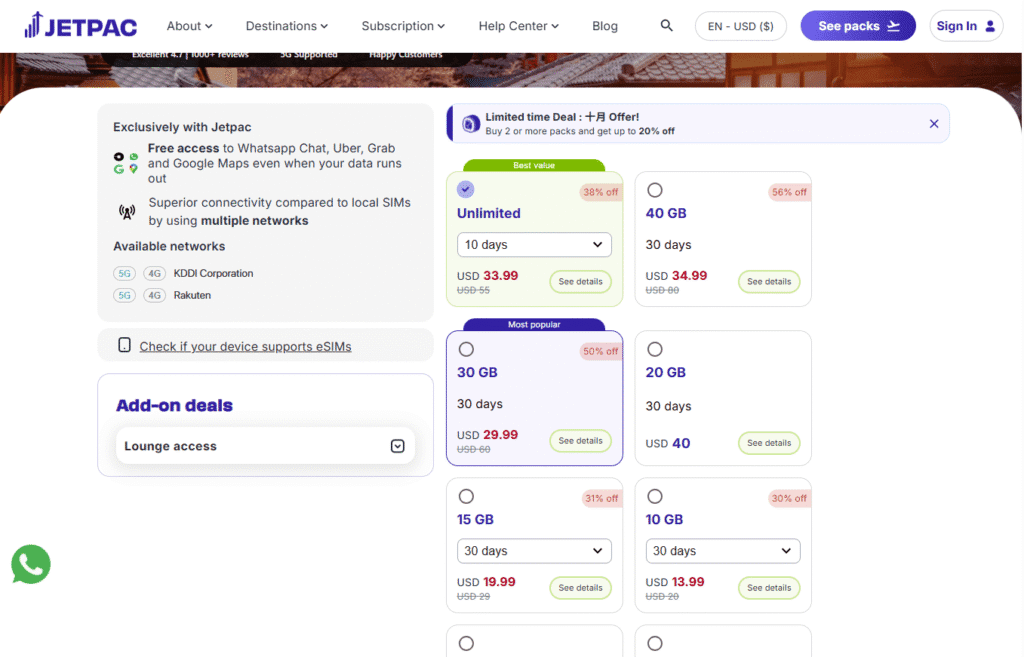The height and width of the screenshot is (657, 1024).
Task: Click the airplane icon on See packs
Action: [x=894, y=25]
